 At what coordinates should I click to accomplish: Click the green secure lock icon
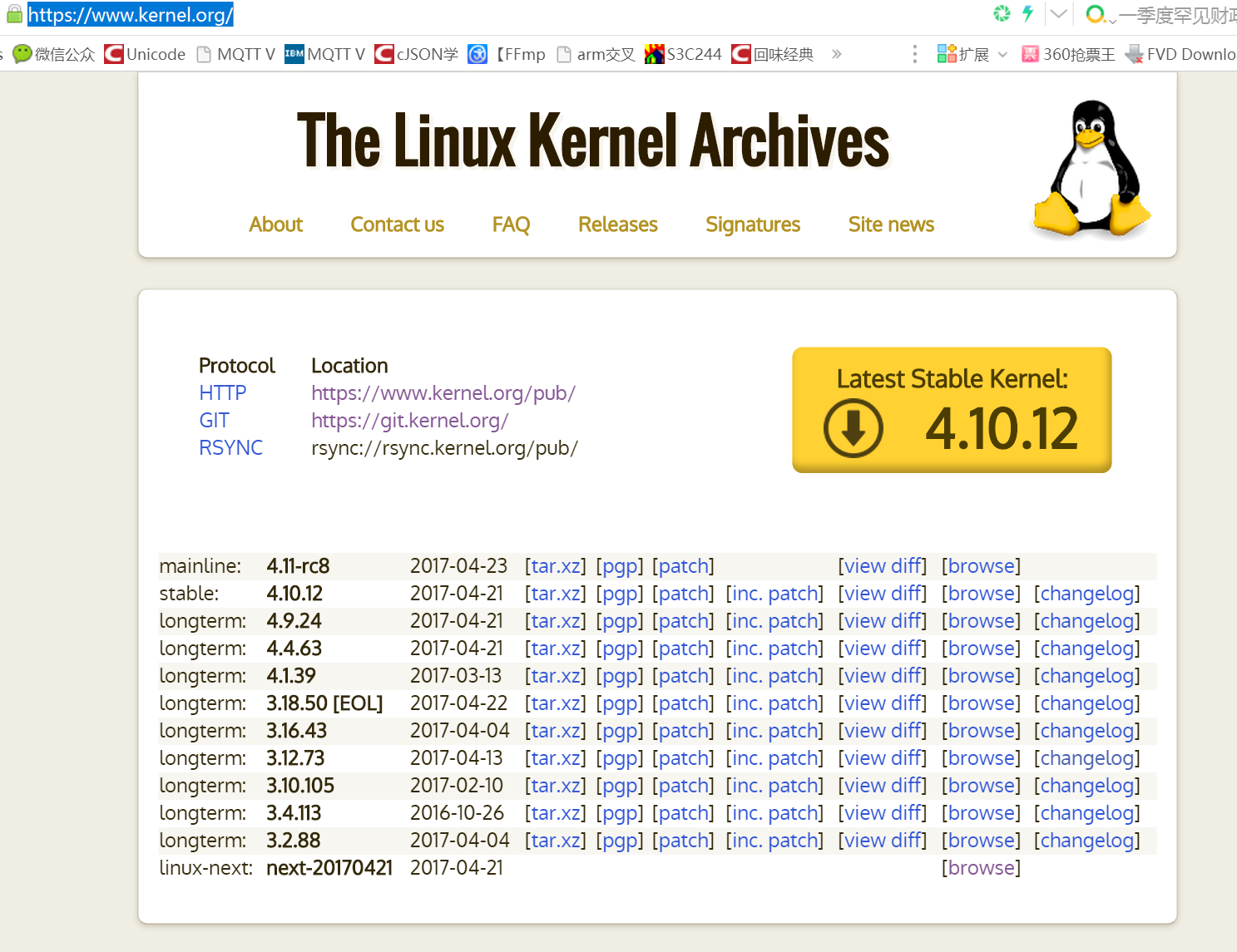point(14,14)
